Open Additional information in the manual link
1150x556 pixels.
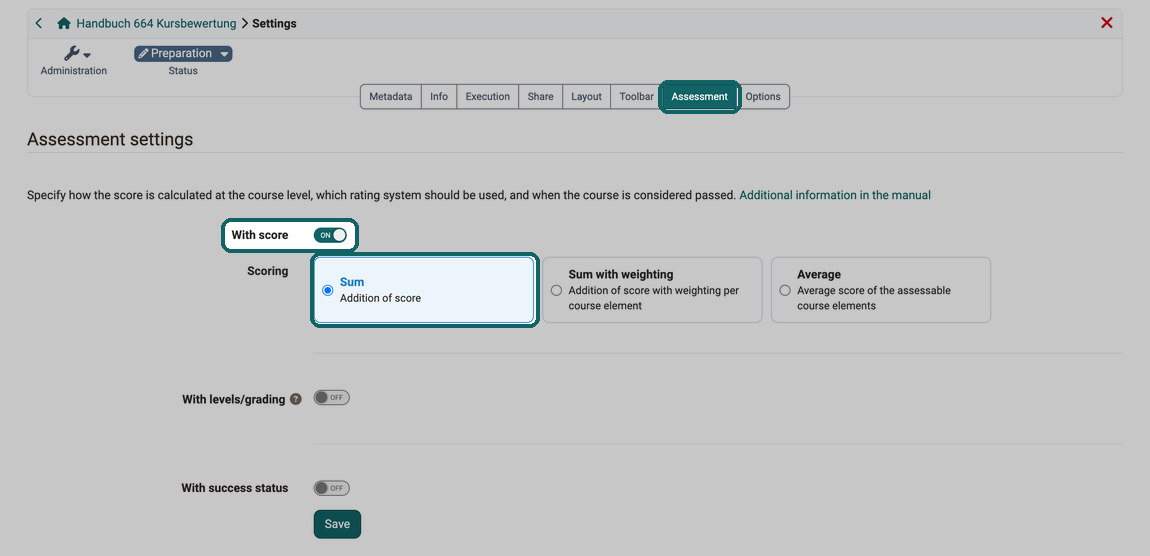click(835, 195)
